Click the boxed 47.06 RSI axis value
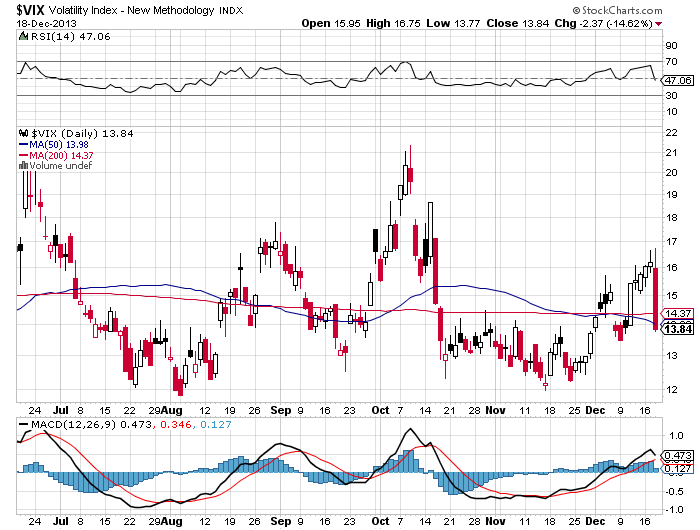This screenshot has height=530, width=700. pyautogui.click(x=679, y=80)
